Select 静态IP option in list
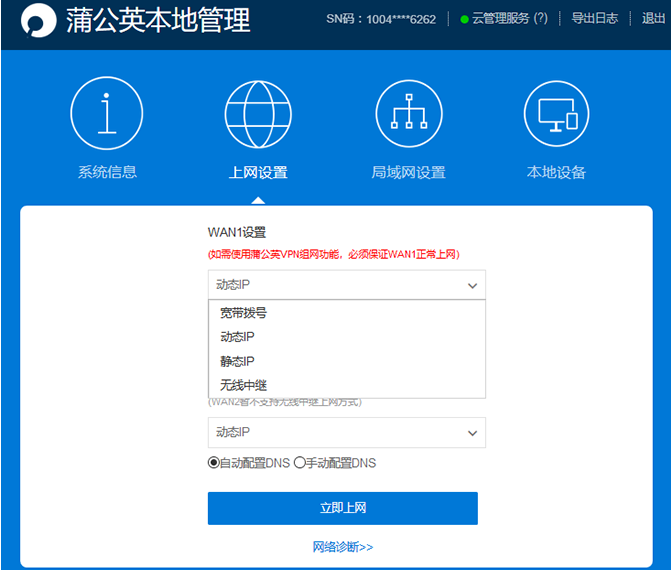 (237, 361)
